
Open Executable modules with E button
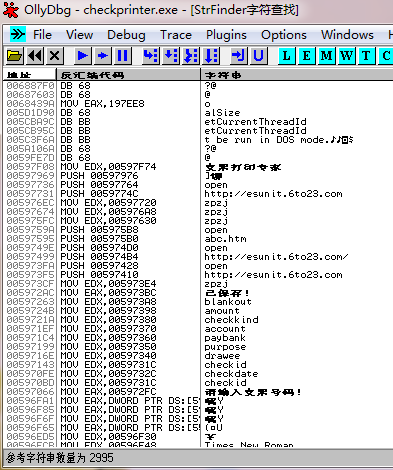pos(306,56)
